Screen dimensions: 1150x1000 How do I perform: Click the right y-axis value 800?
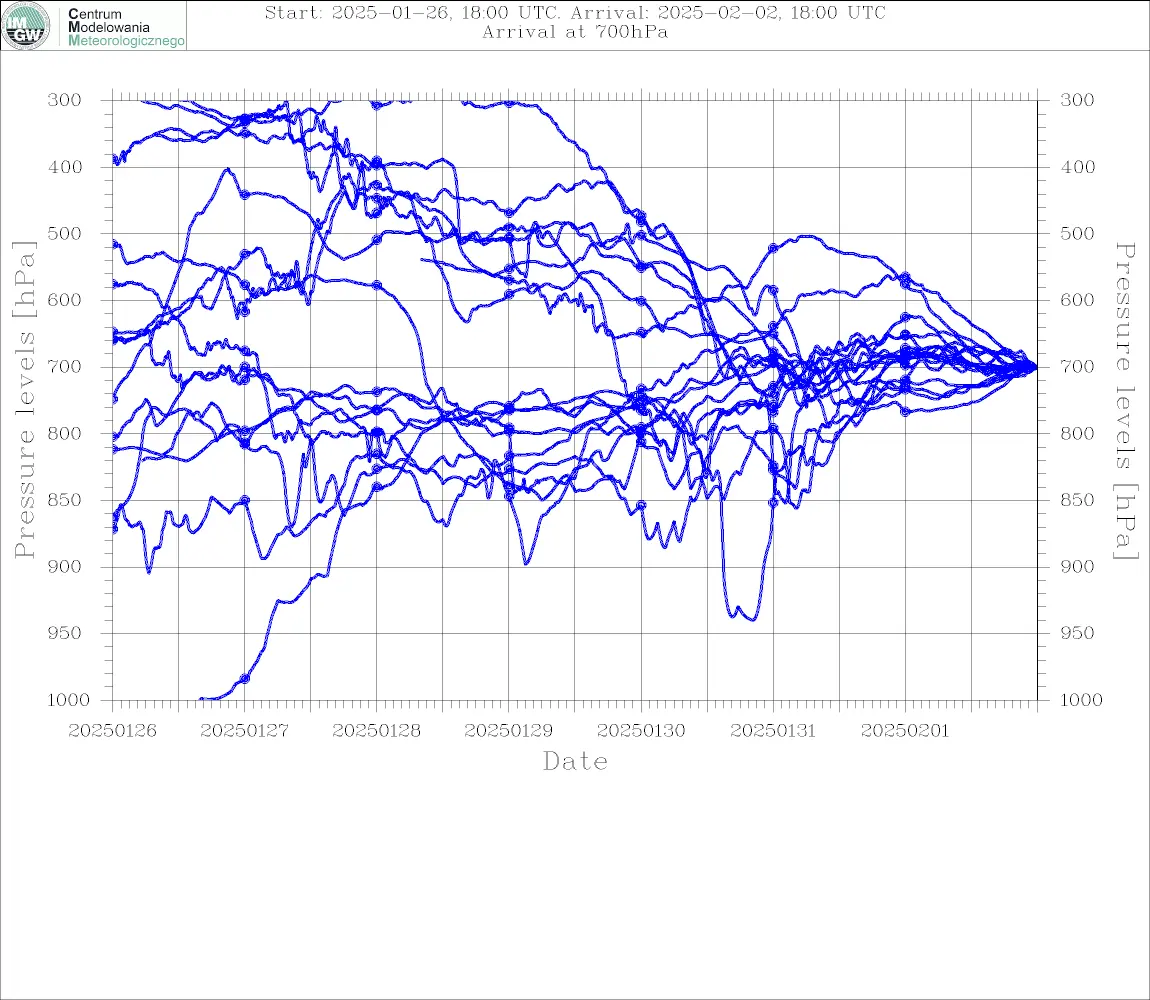pos(1077,433)
